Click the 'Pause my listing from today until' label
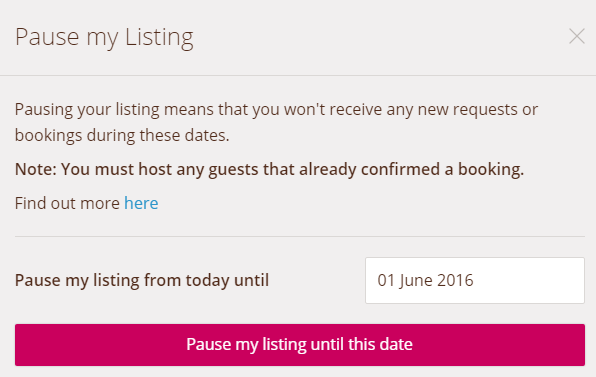This screenshot has width=596, height=377. pos(142,281)
